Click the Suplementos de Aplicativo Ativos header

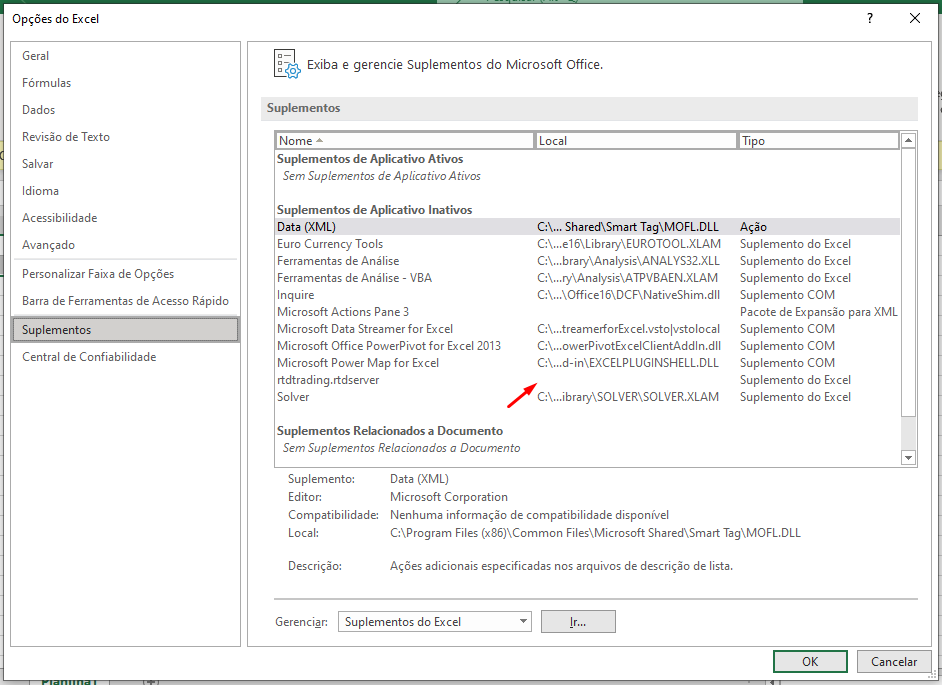370,159
